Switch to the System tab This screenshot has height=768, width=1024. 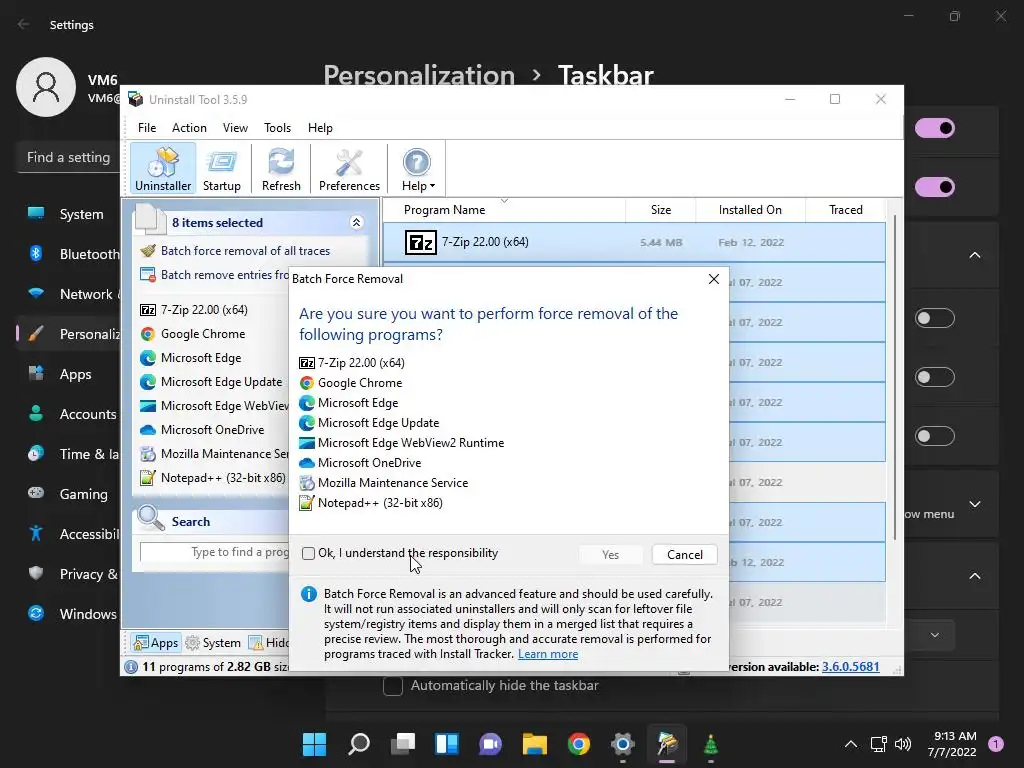pos(214,643)
